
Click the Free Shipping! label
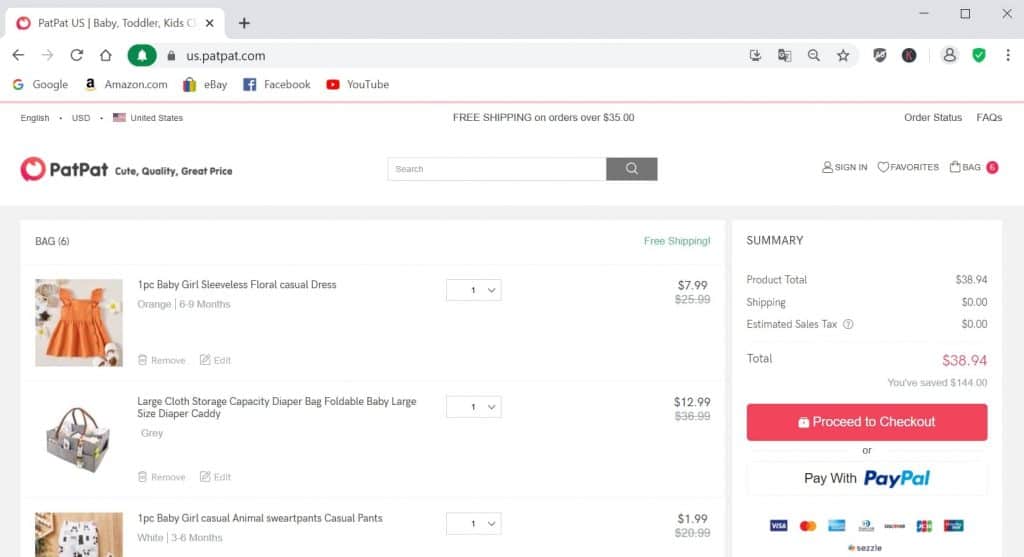[677, 241]
